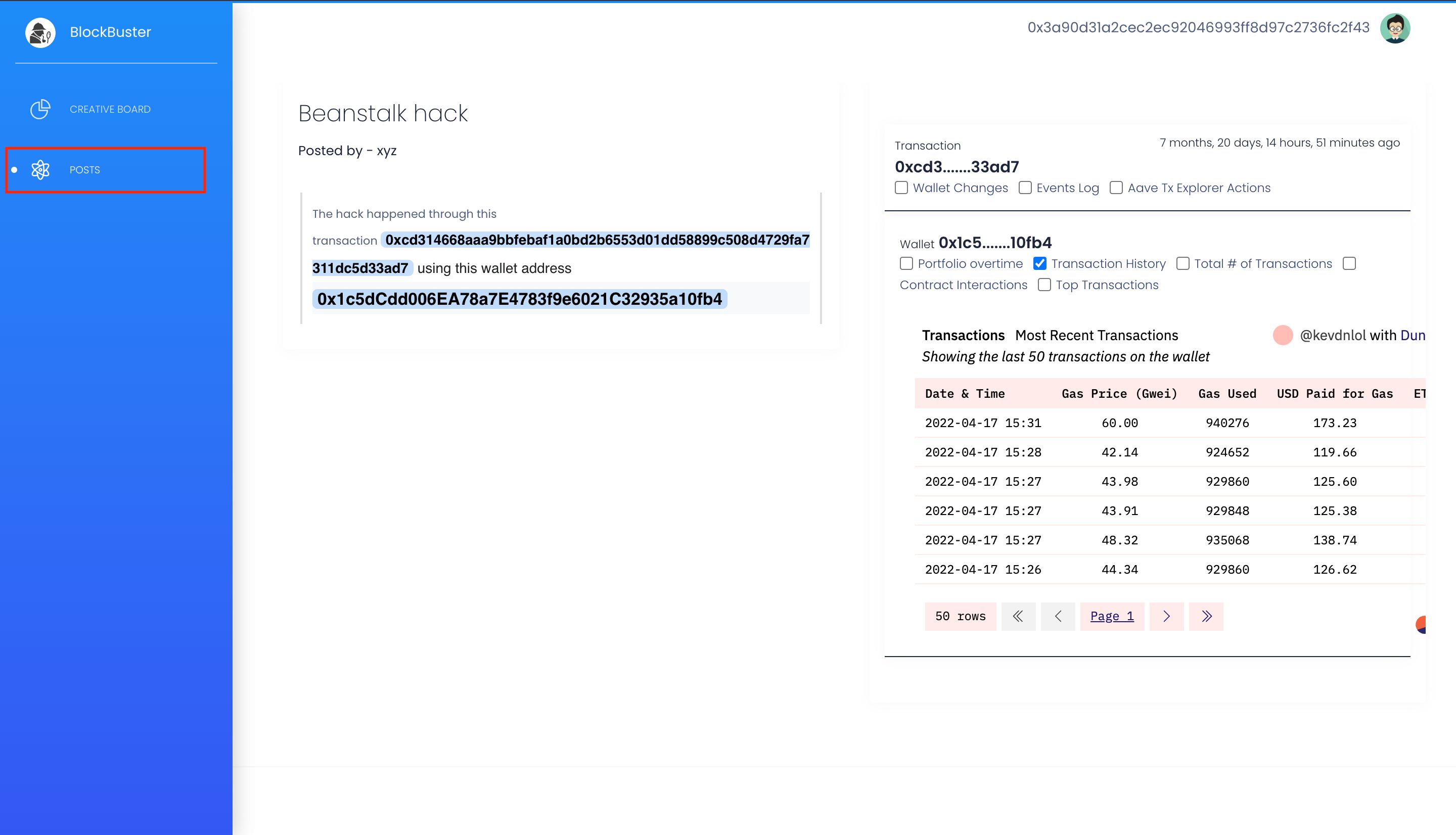Jump to last page double-right chevron

point(1206,617)
